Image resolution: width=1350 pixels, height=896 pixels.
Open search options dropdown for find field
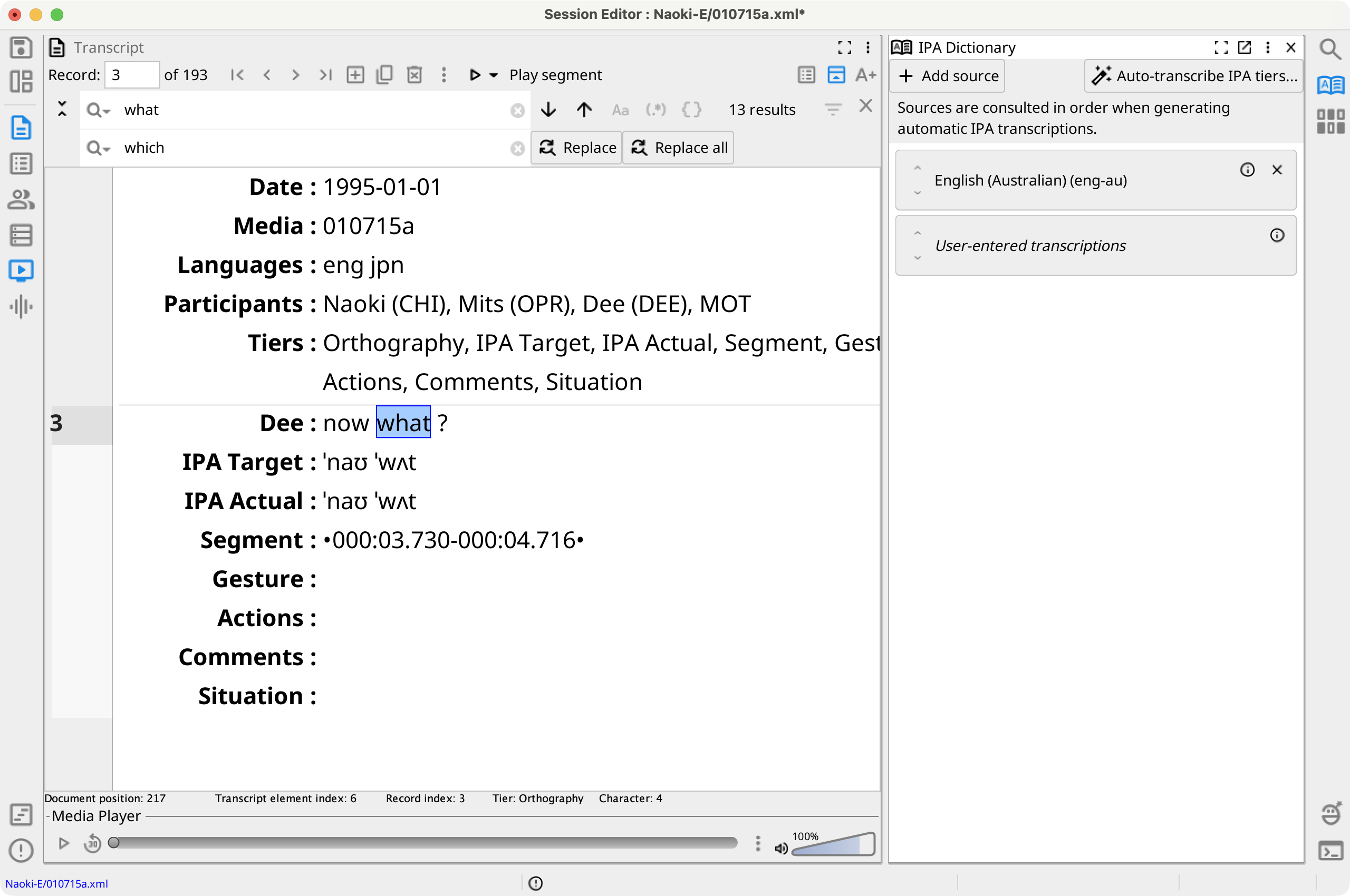(98, 110)
